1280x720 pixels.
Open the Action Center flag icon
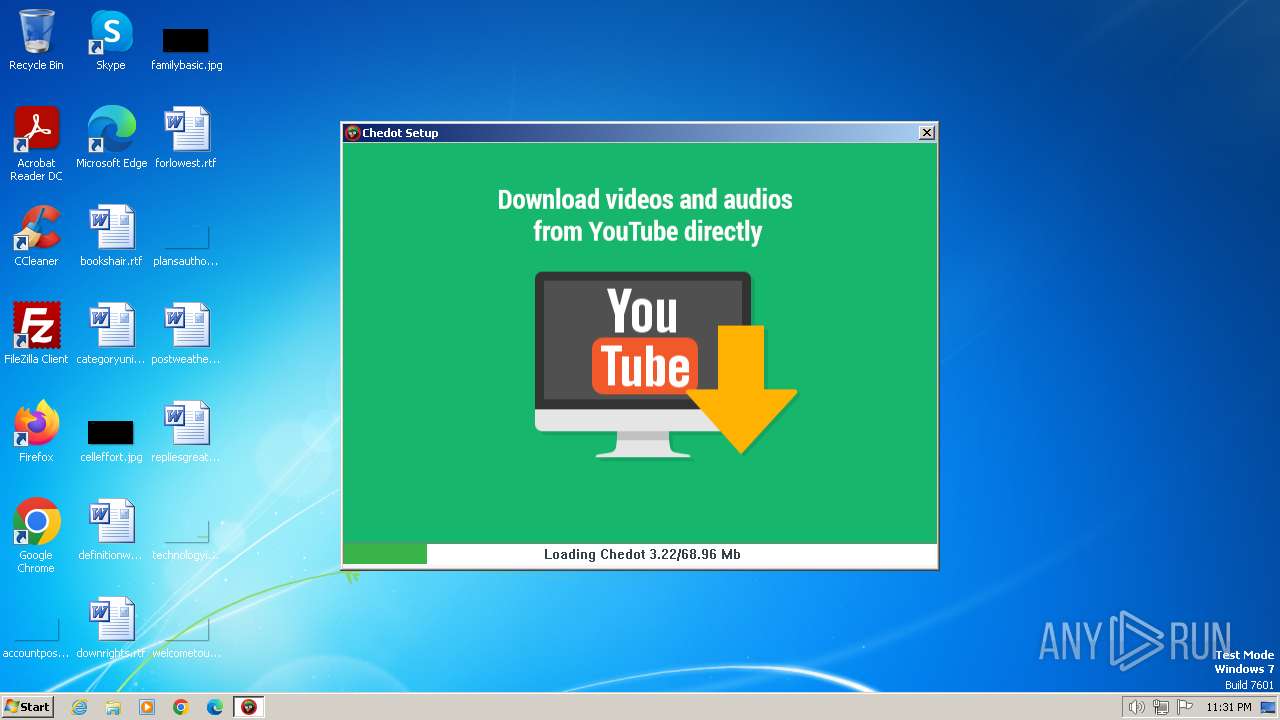click(x=1185, y=707)
